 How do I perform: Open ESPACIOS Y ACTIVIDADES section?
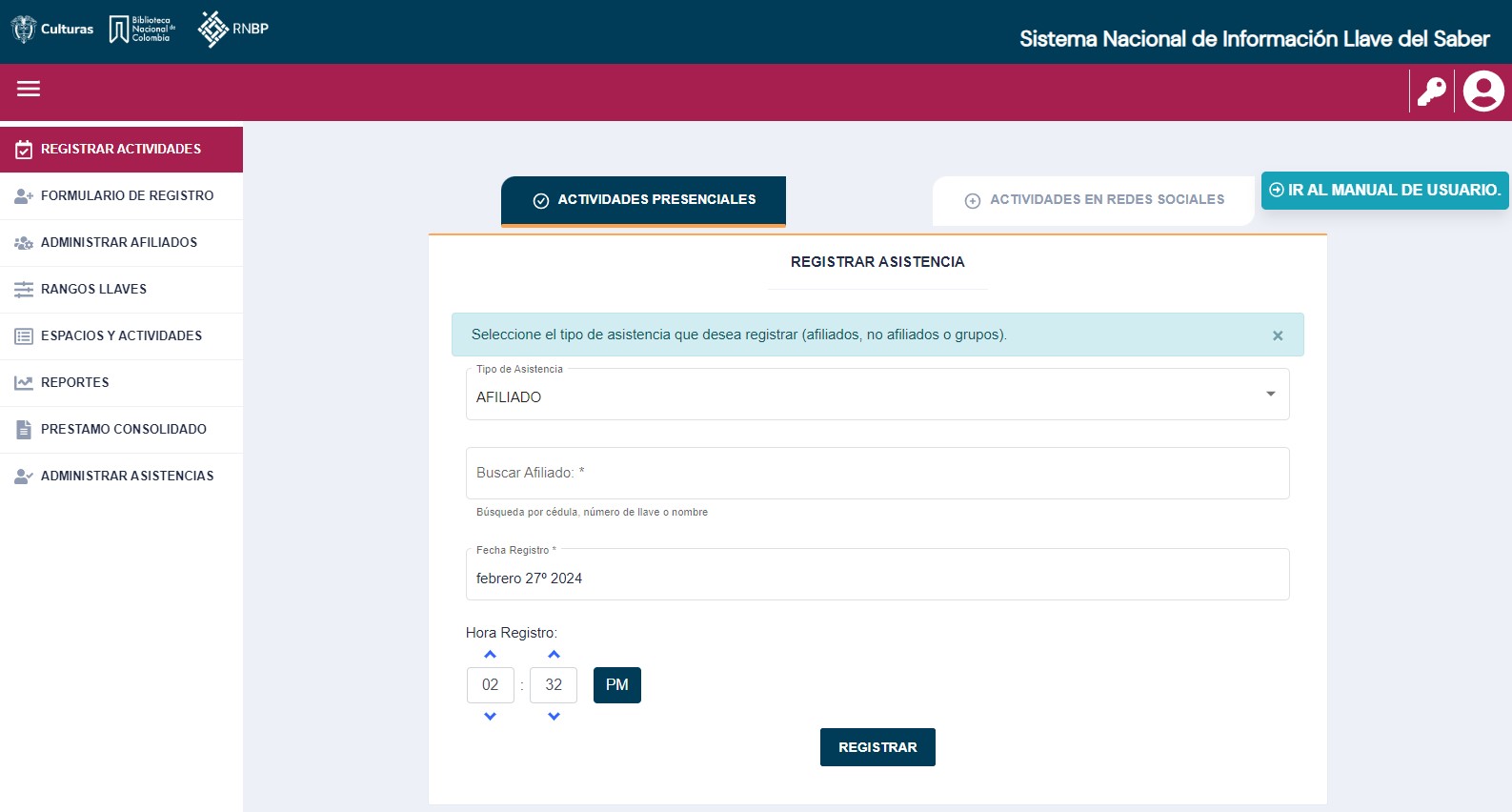[x=121, y=336]
